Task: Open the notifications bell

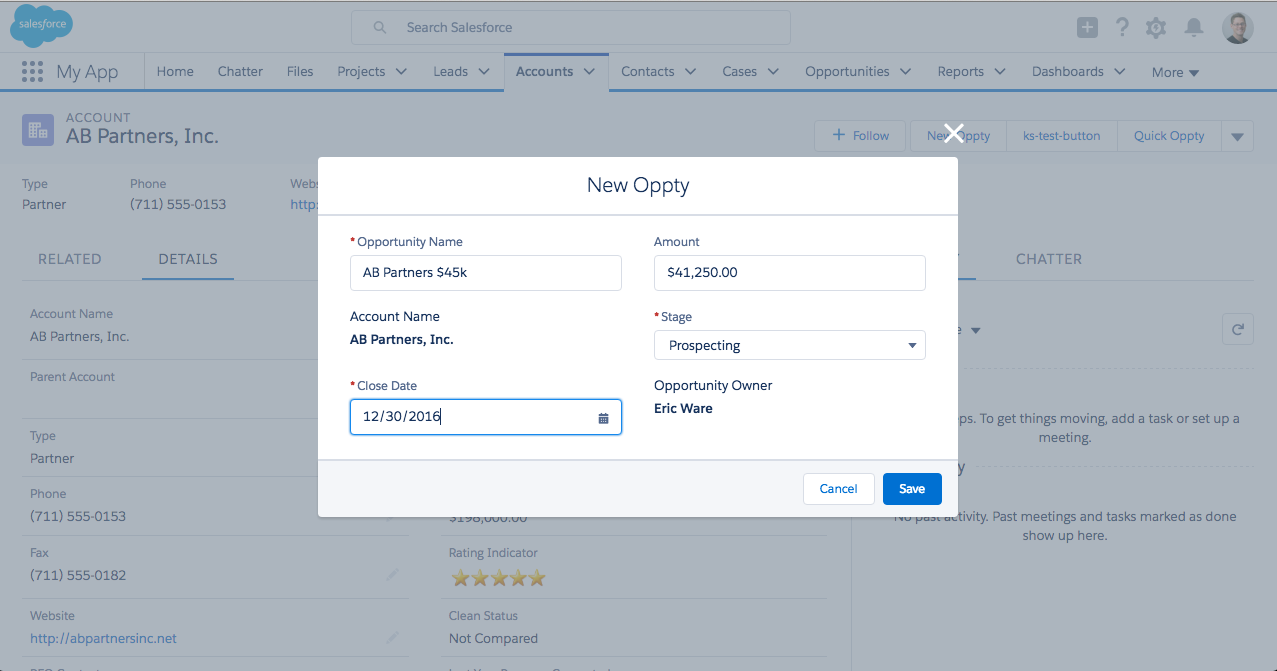Action: click(x=1193, y=28)
